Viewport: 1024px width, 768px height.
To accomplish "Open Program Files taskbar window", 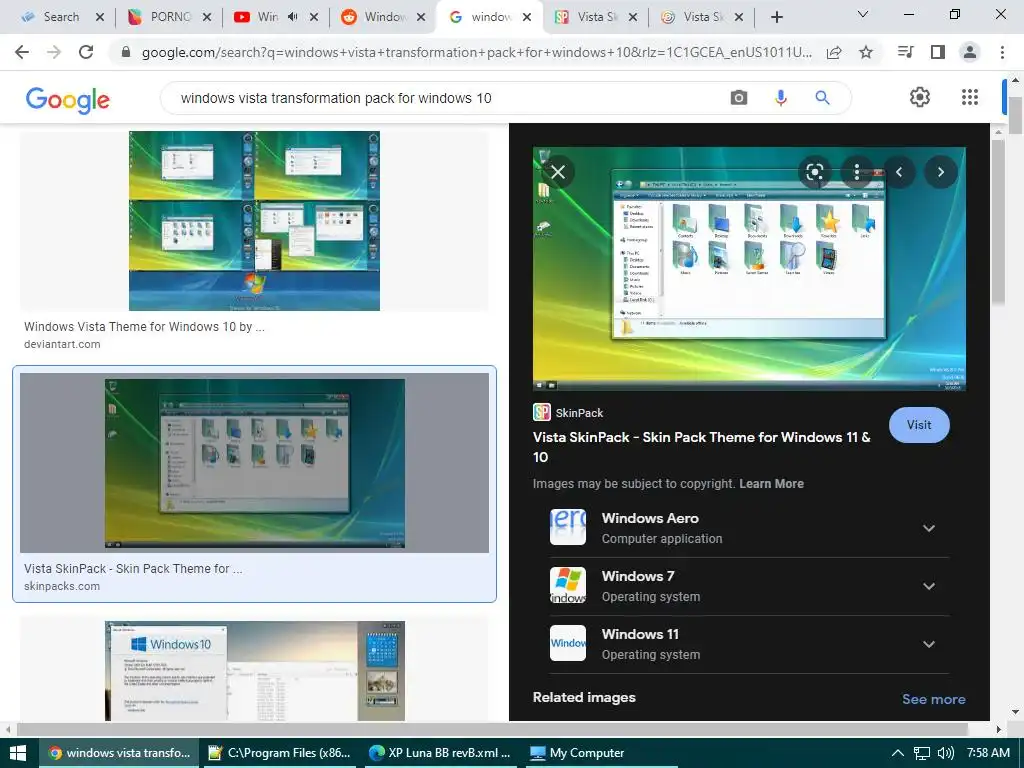I will point(280,753).
